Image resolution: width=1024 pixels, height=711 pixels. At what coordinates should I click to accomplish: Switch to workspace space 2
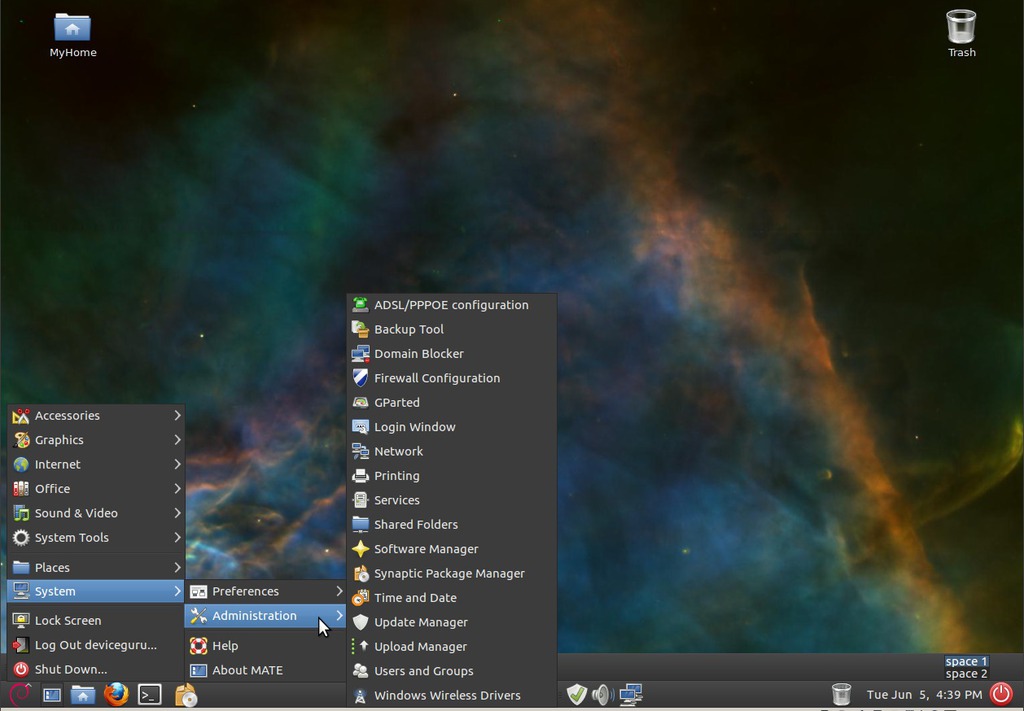tap(967, 674)
